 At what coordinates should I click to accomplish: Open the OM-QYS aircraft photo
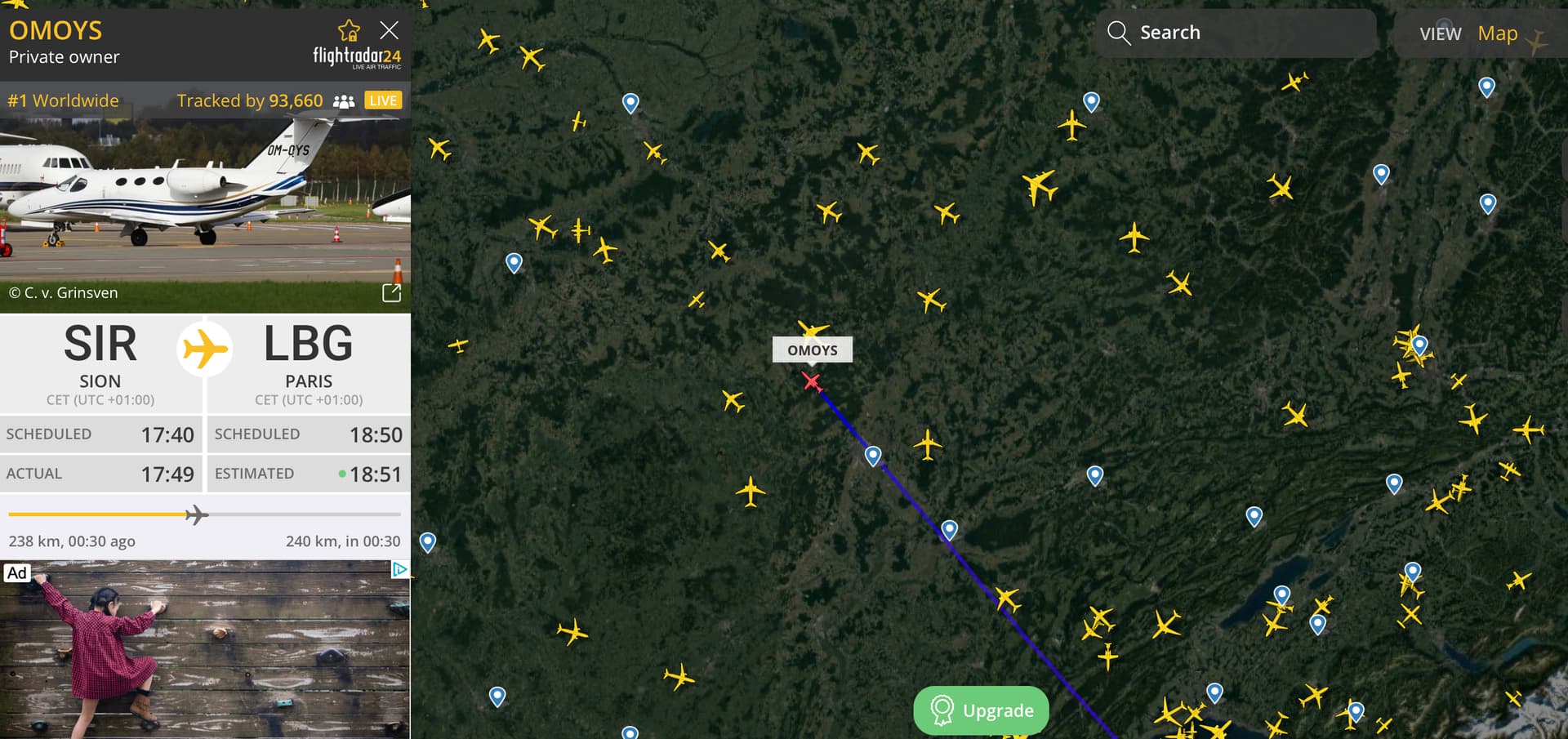205,196
